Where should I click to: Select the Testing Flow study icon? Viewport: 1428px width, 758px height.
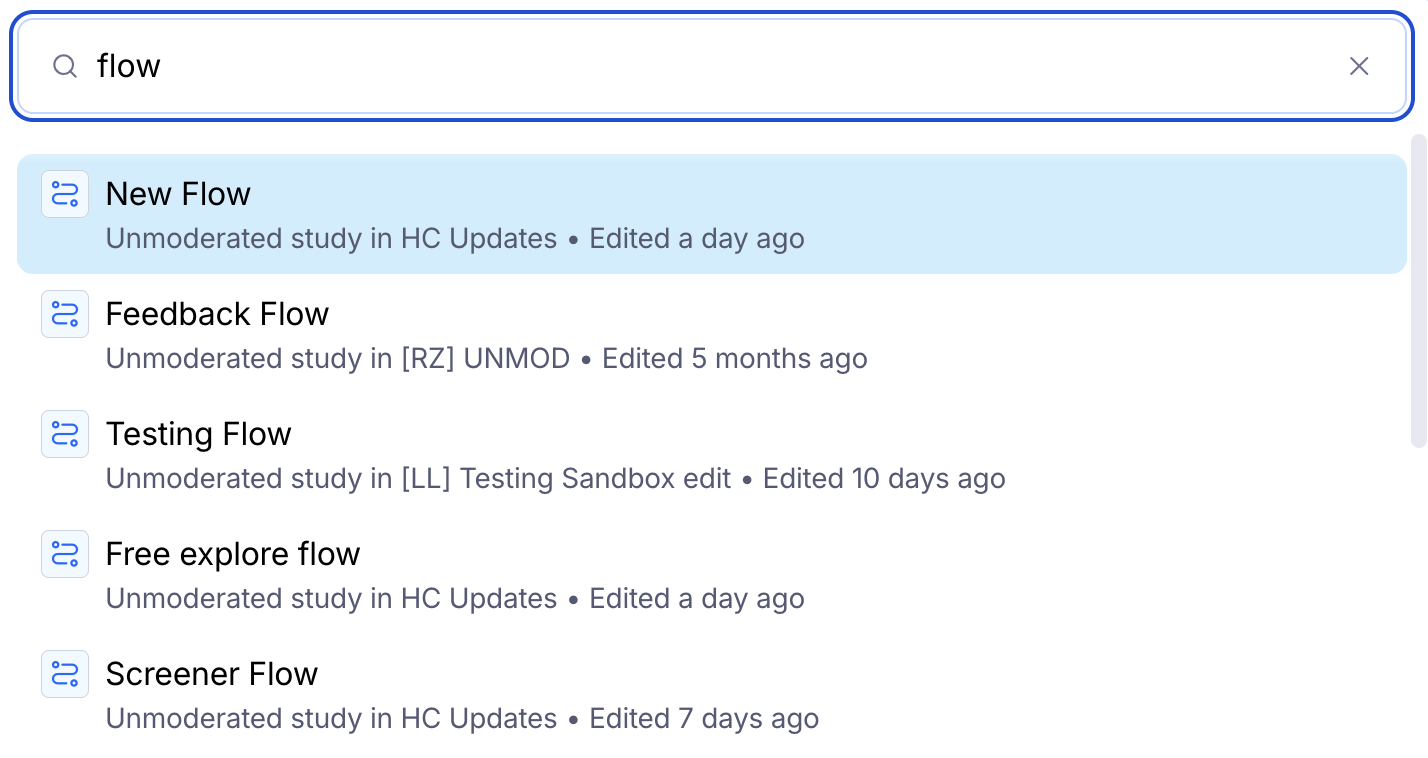[x=65, y=434]
